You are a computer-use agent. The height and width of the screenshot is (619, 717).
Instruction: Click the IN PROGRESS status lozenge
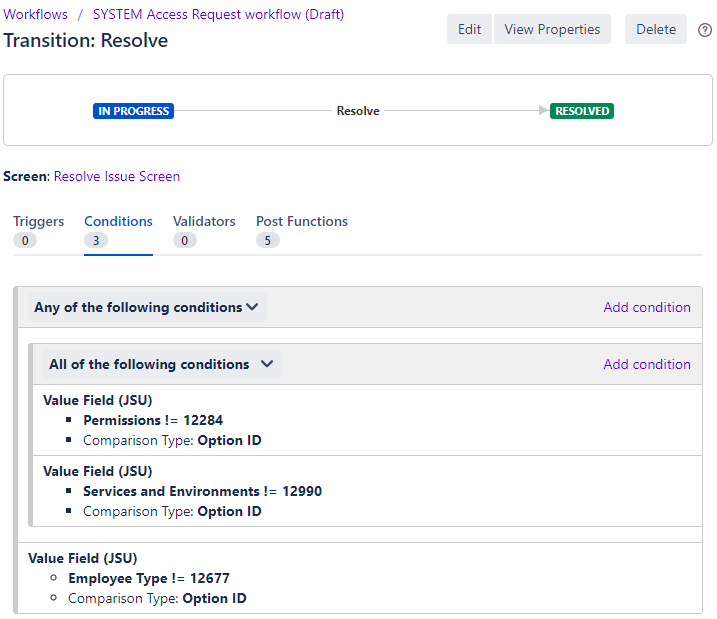click(x=133, y=111)
